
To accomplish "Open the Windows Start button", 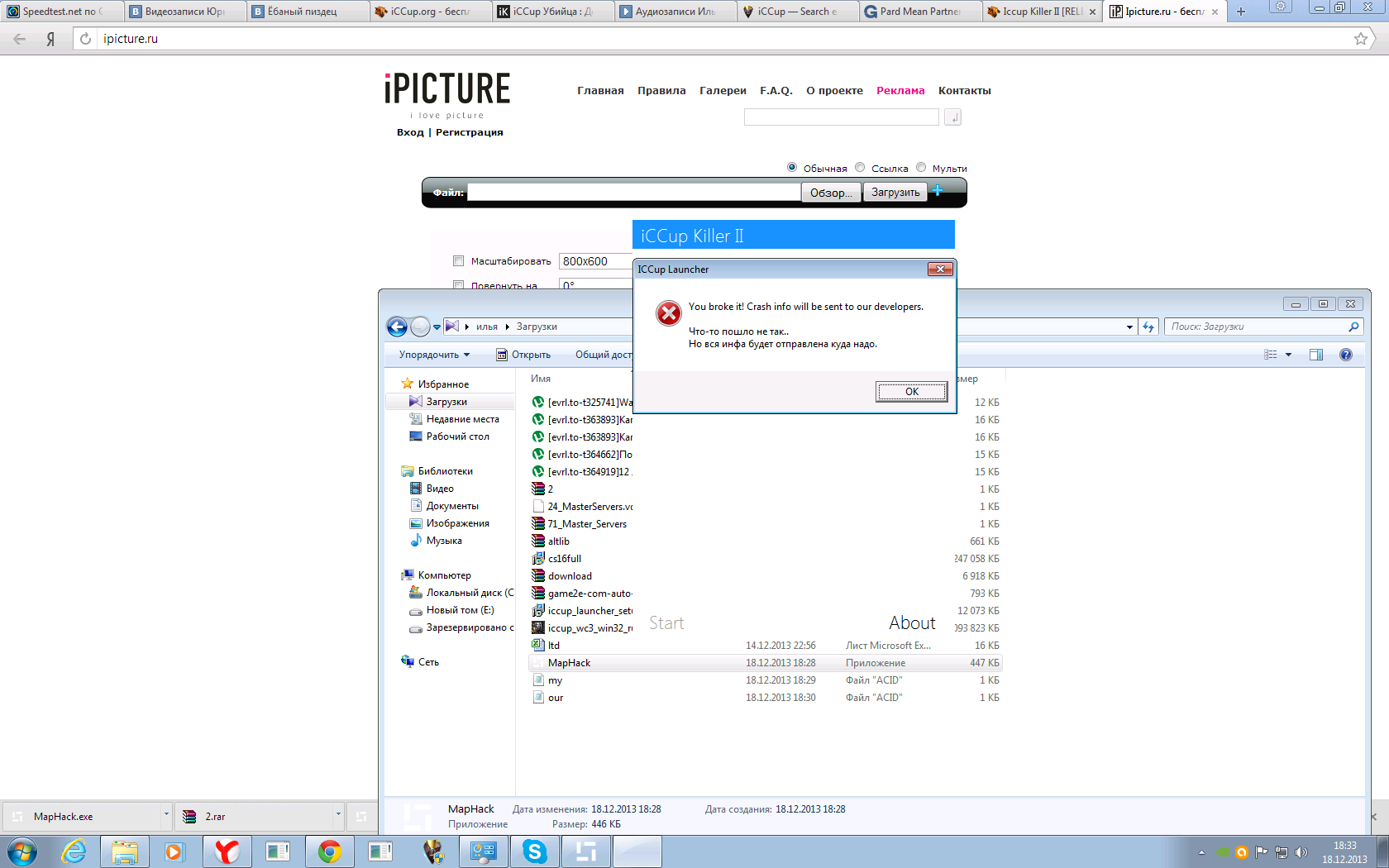I will [22, 851].
